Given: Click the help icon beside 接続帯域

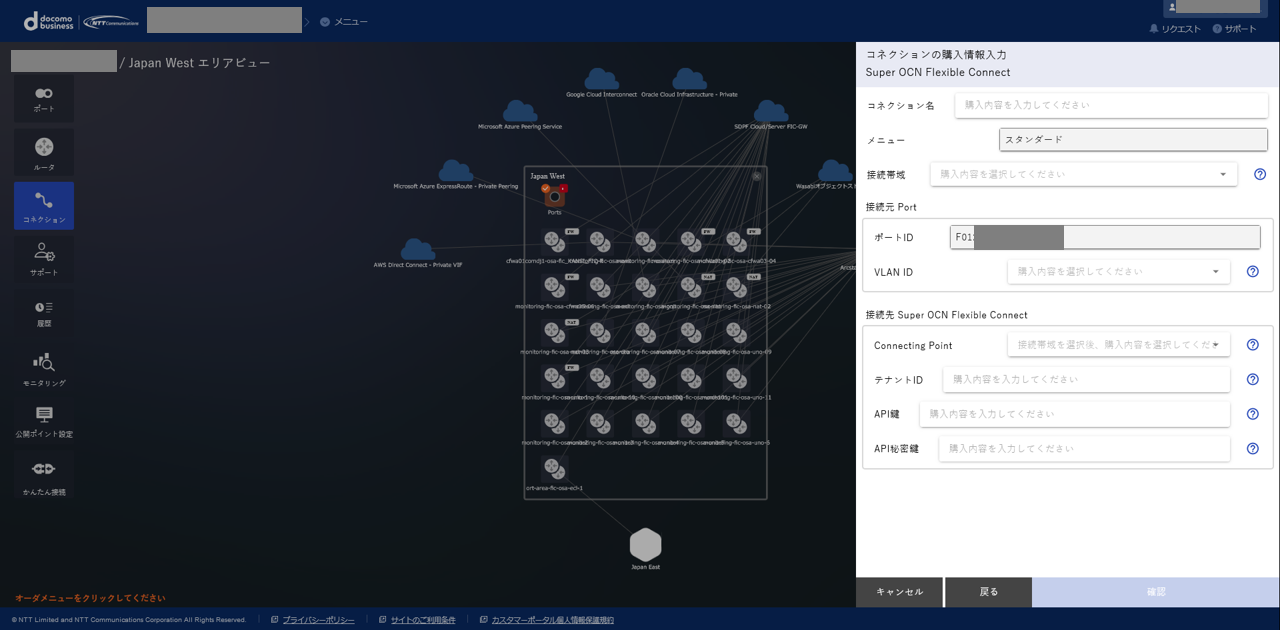Looking at the screenshot, I should tap(1260, 174).
